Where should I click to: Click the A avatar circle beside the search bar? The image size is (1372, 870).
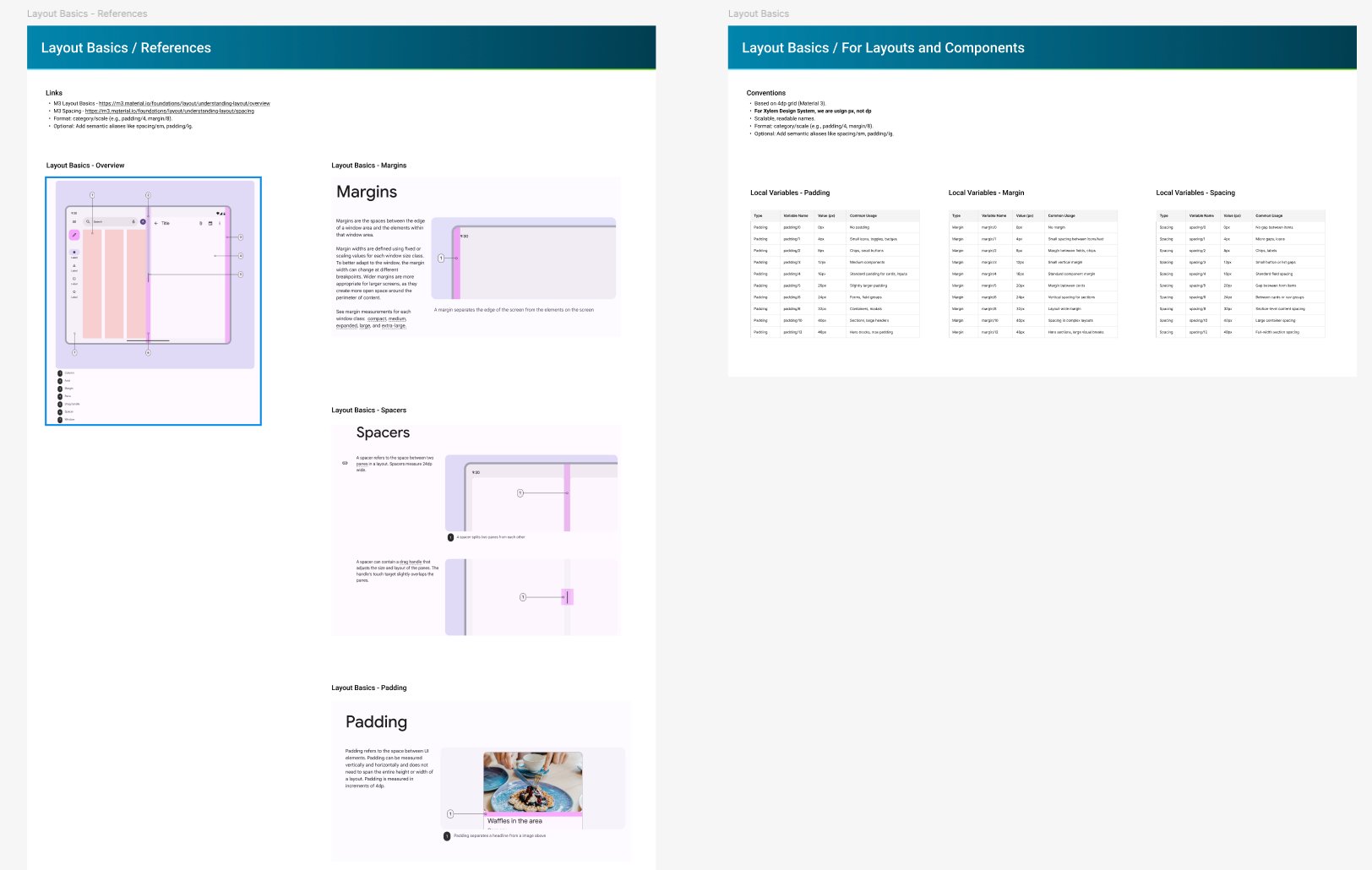click(x=142, y=221)
